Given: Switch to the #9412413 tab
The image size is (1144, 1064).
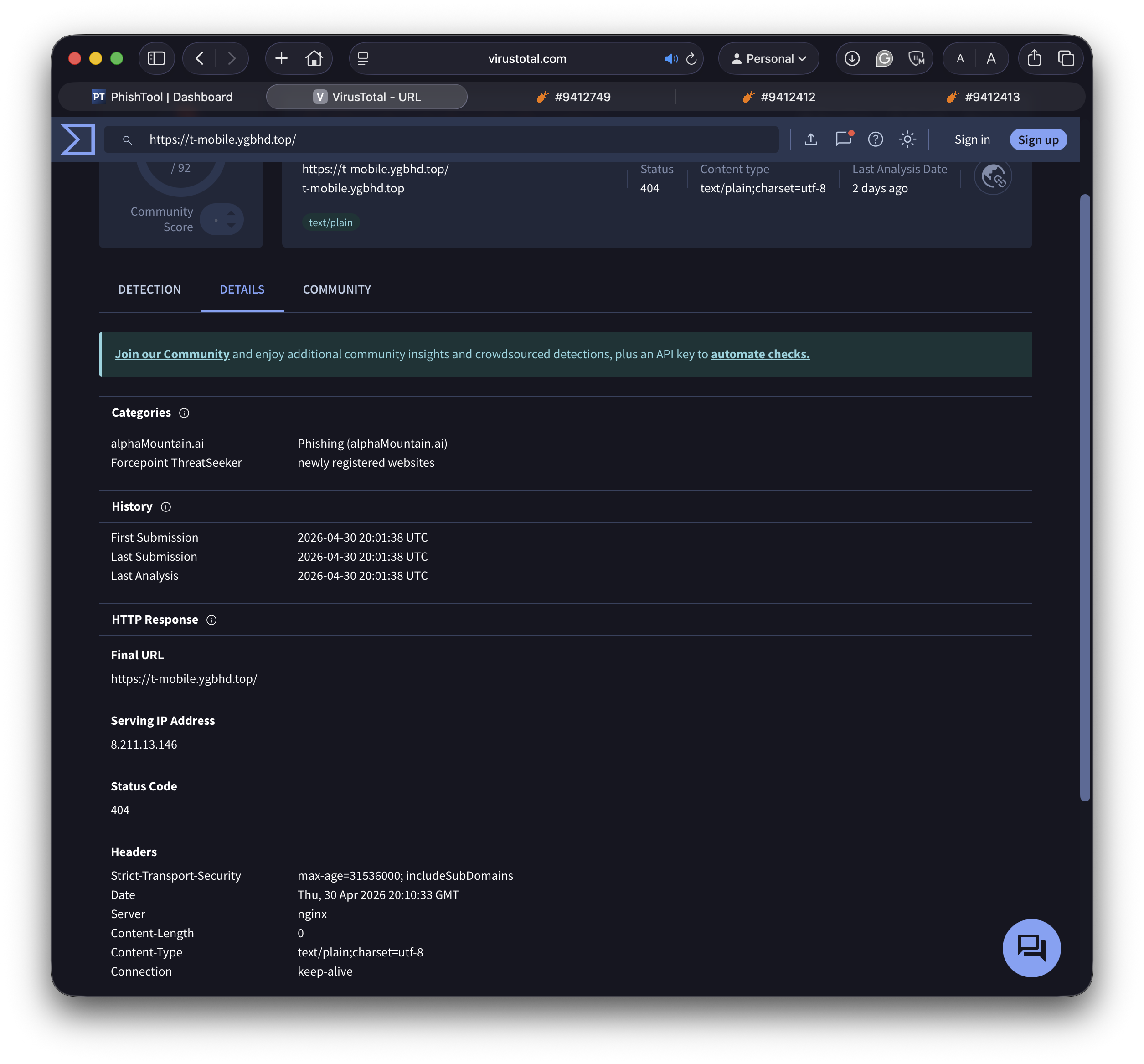Looking at the screenshot, I should click(983, 97).
